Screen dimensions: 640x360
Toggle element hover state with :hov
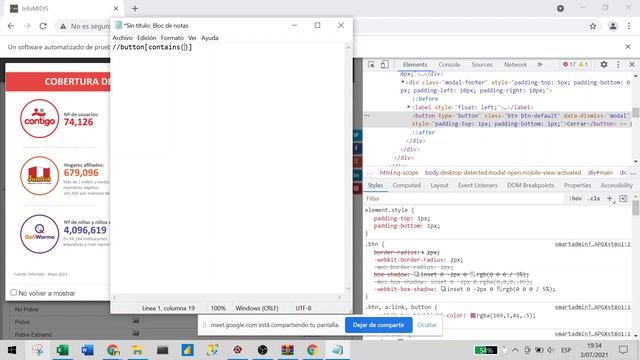tap(576, 198)
